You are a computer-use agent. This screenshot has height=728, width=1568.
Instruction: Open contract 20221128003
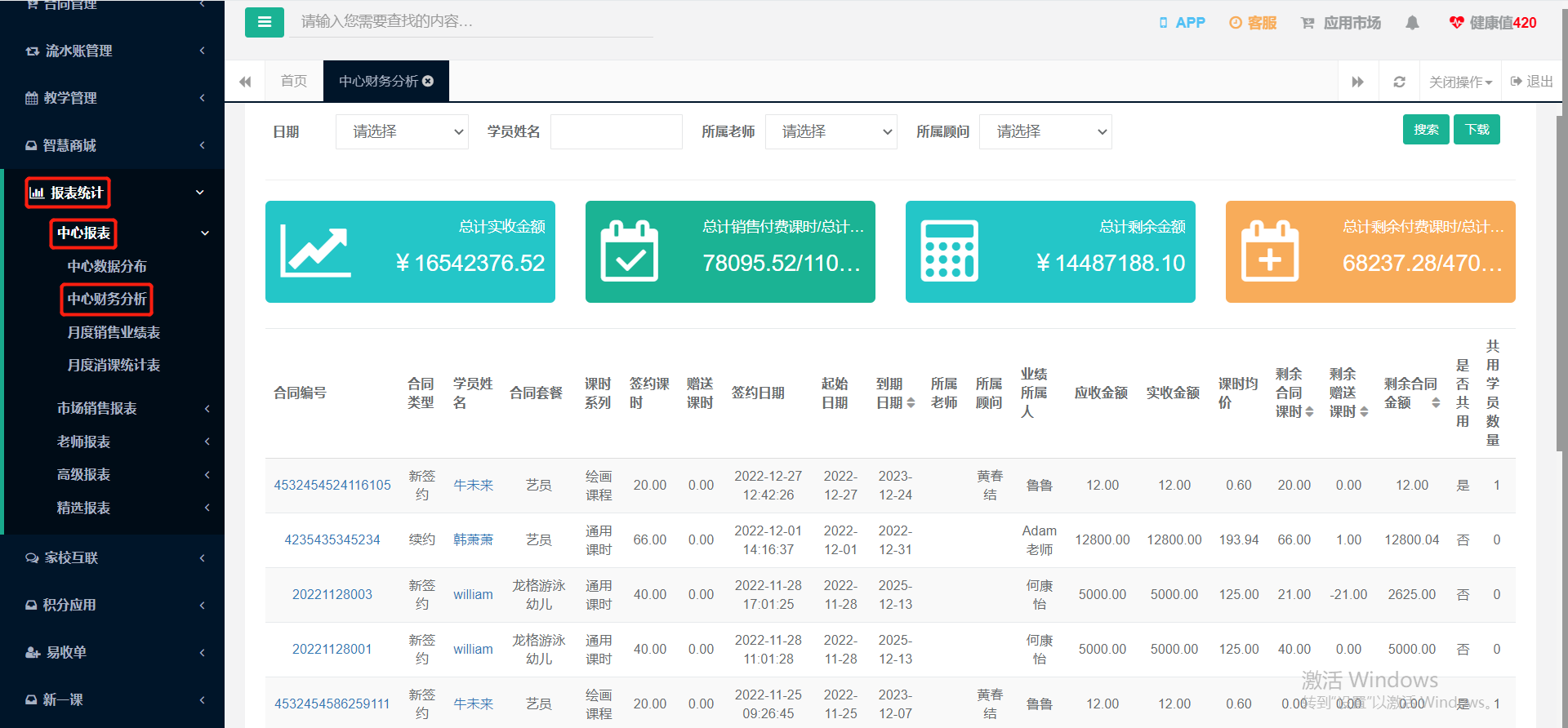pos(332,594)
